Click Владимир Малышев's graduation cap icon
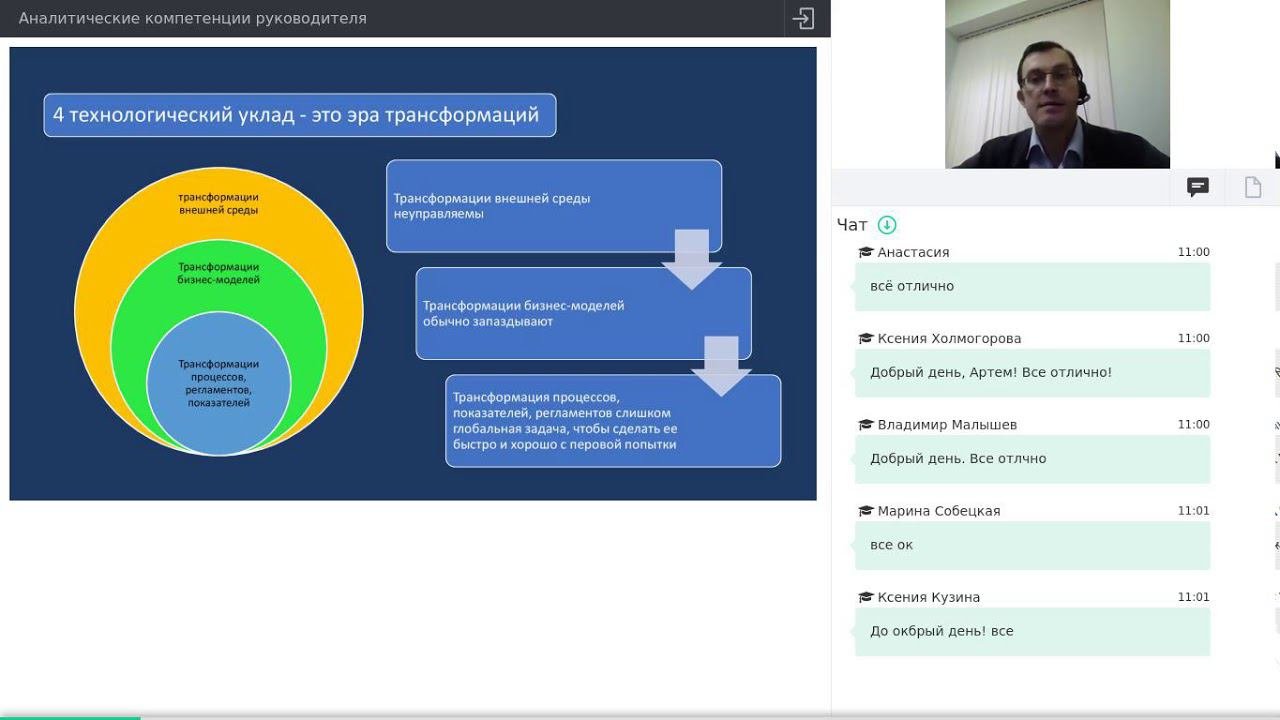 (x=866, y=424)
